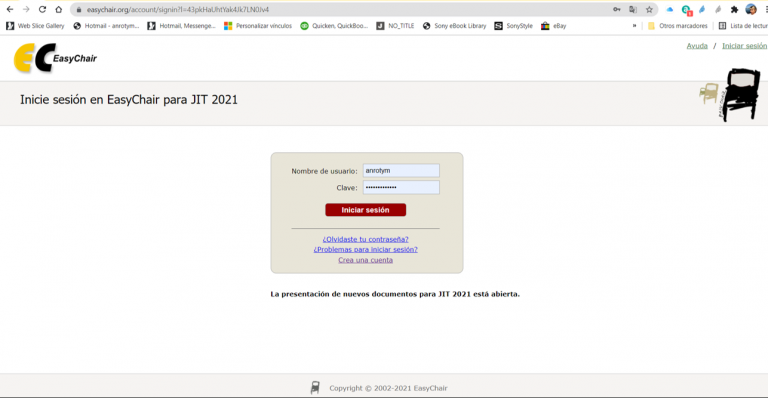Click the browser back arrow

point(10,9)
